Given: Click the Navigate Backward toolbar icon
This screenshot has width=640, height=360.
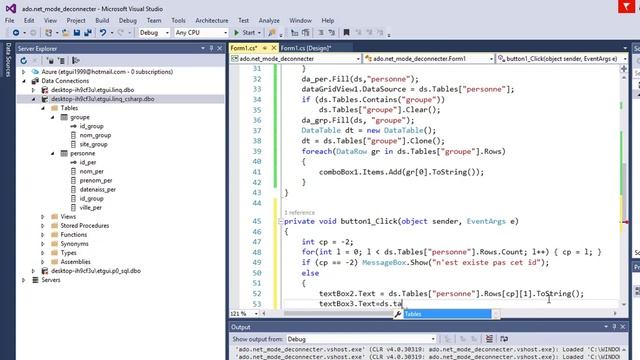Looking at the screenshot, I should (16, 33).
